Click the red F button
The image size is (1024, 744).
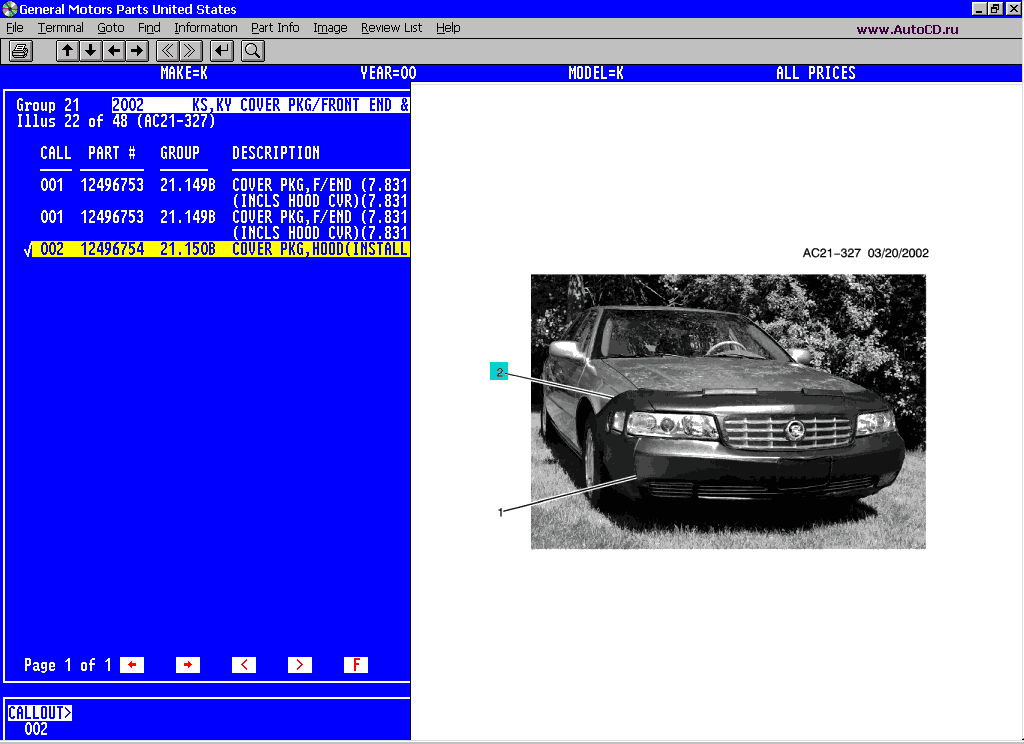click(x=356, y=665)
